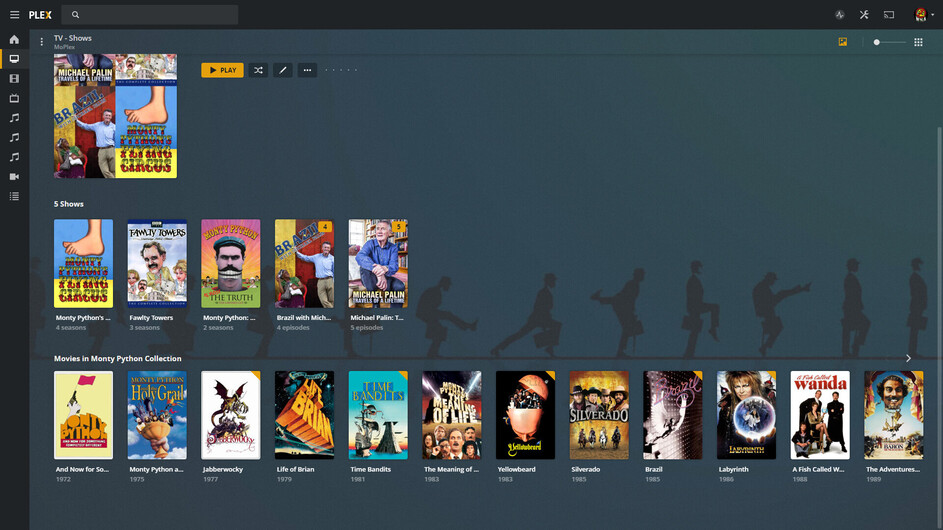Click the cast to device icon
The image size is (943, 530).
click(889, 14)
